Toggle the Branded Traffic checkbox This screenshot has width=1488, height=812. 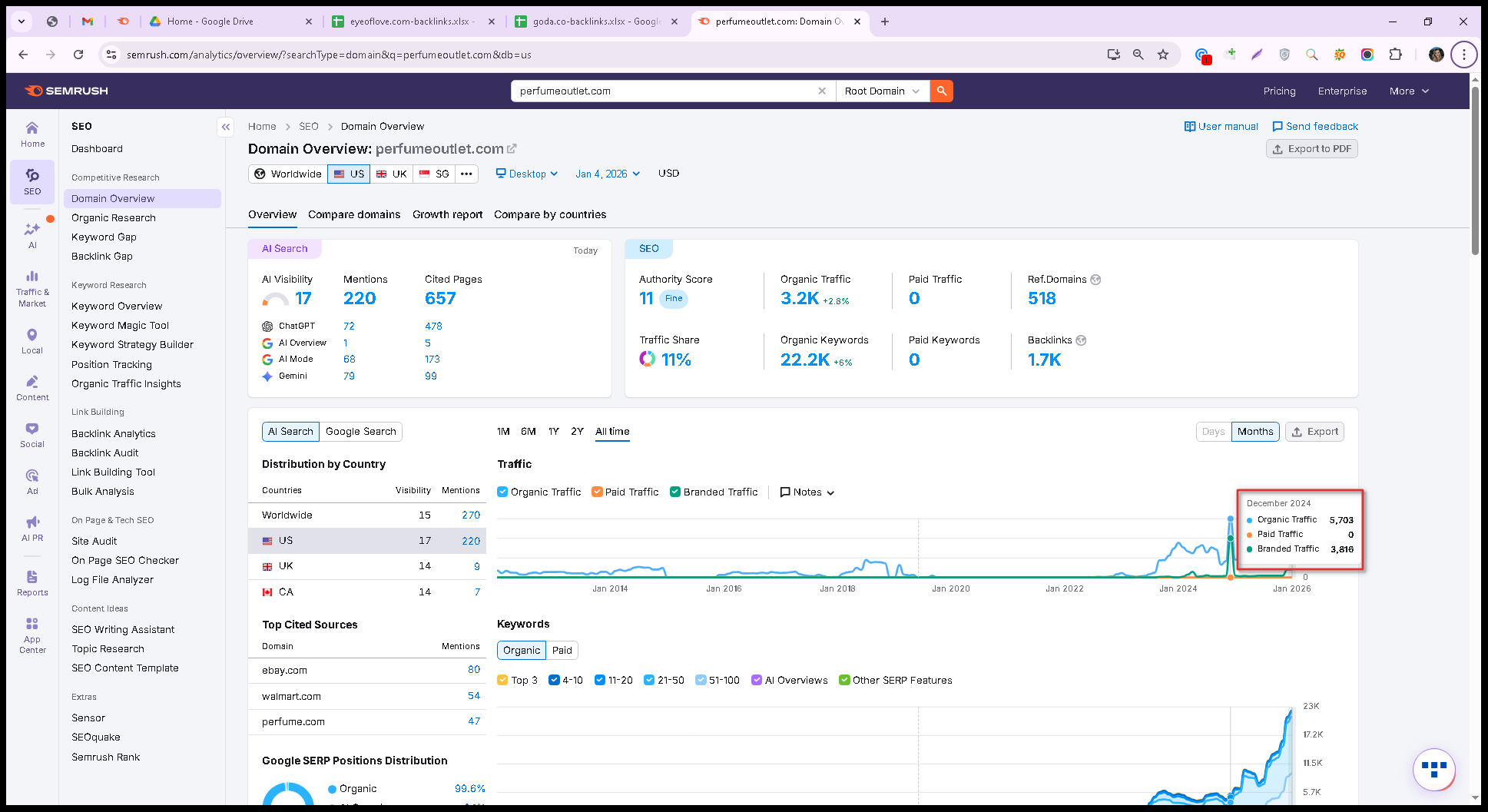675,492
